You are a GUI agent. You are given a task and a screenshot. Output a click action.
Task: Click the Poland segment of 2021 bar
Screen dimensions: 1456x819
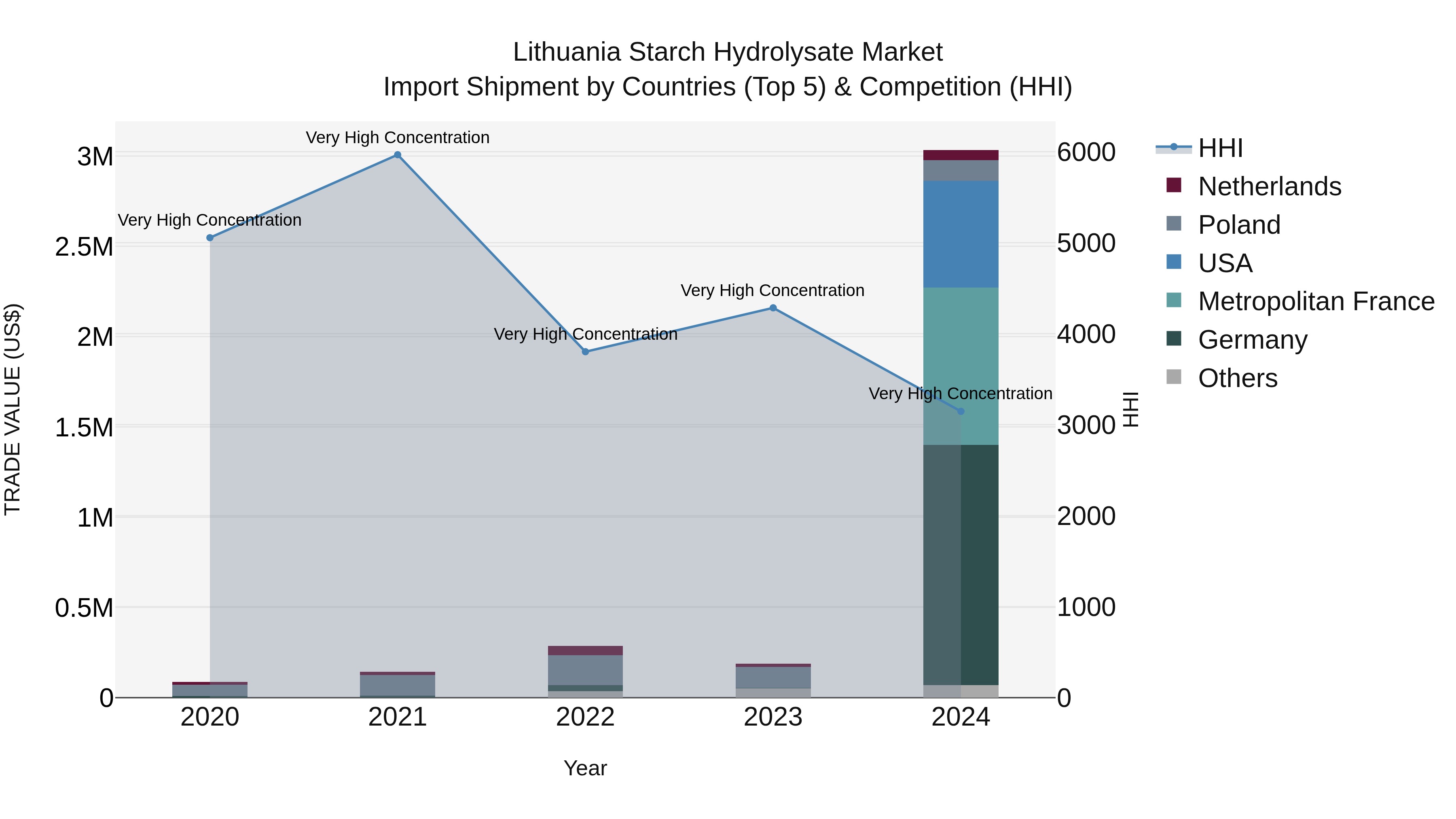pos(397,685)
